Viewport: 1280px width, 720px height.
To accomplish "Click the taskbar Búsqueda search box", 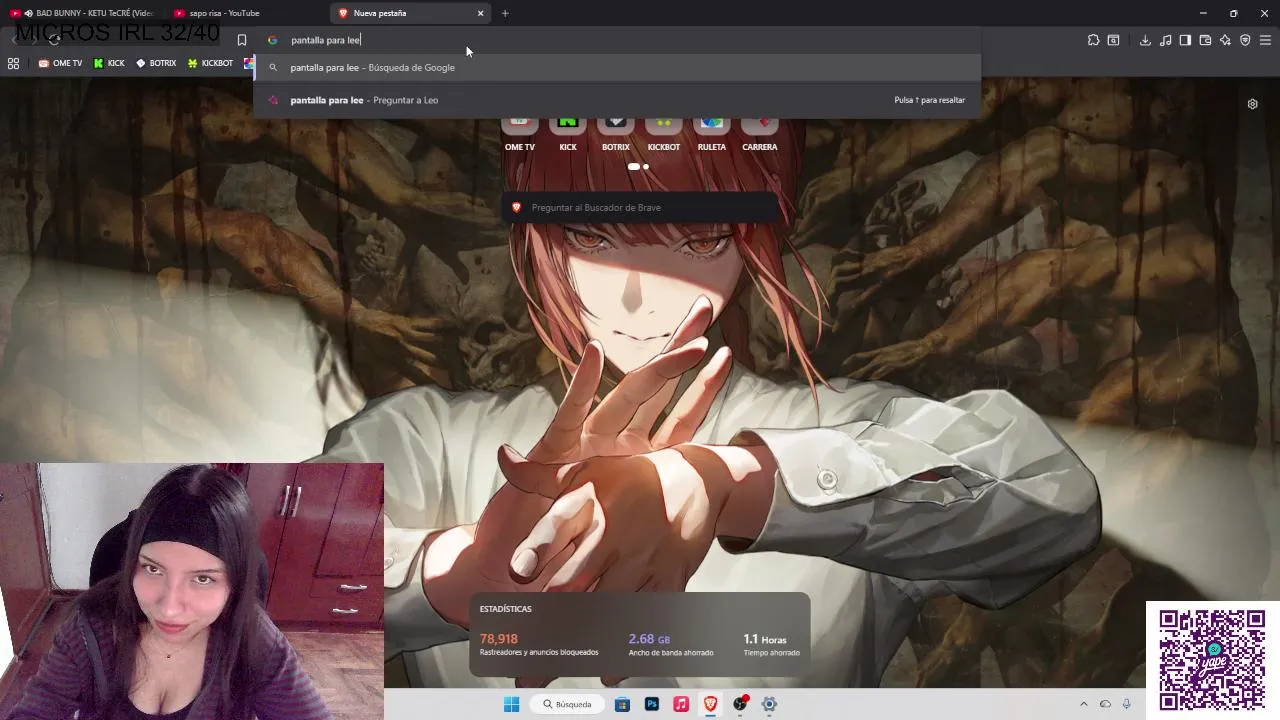I will pos(568,704).
